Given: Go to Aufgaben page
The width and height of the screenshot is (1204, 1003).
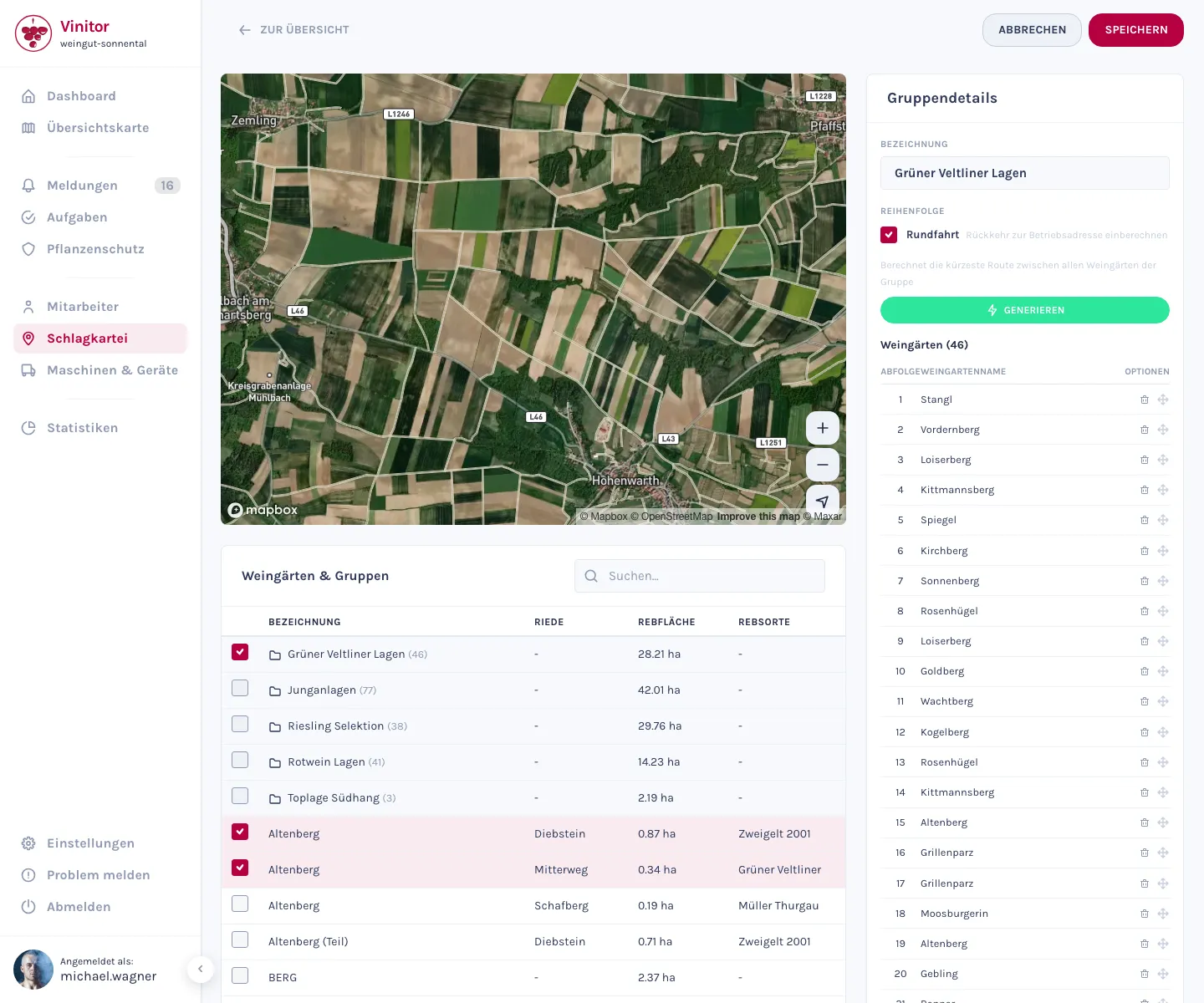Looking at the screenshot, I should click(x=100, y=217).
